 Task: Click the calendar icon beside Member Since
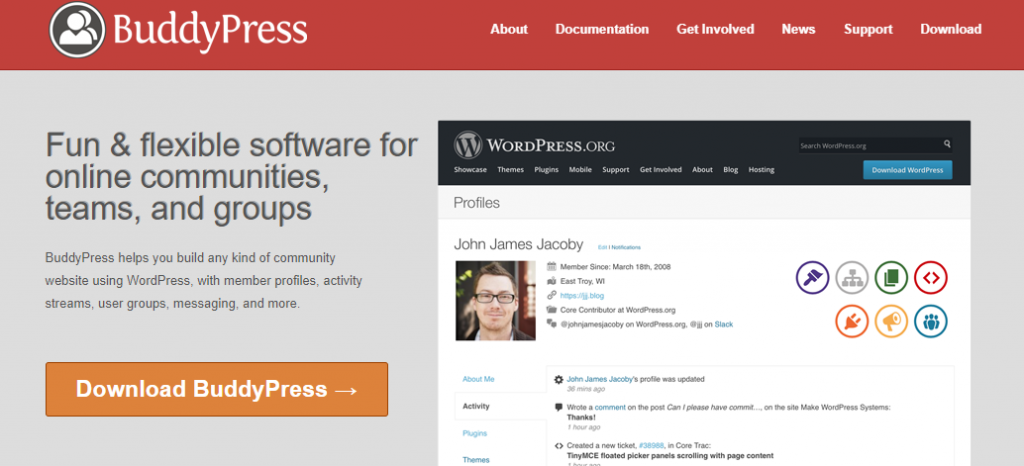(551, 266)
